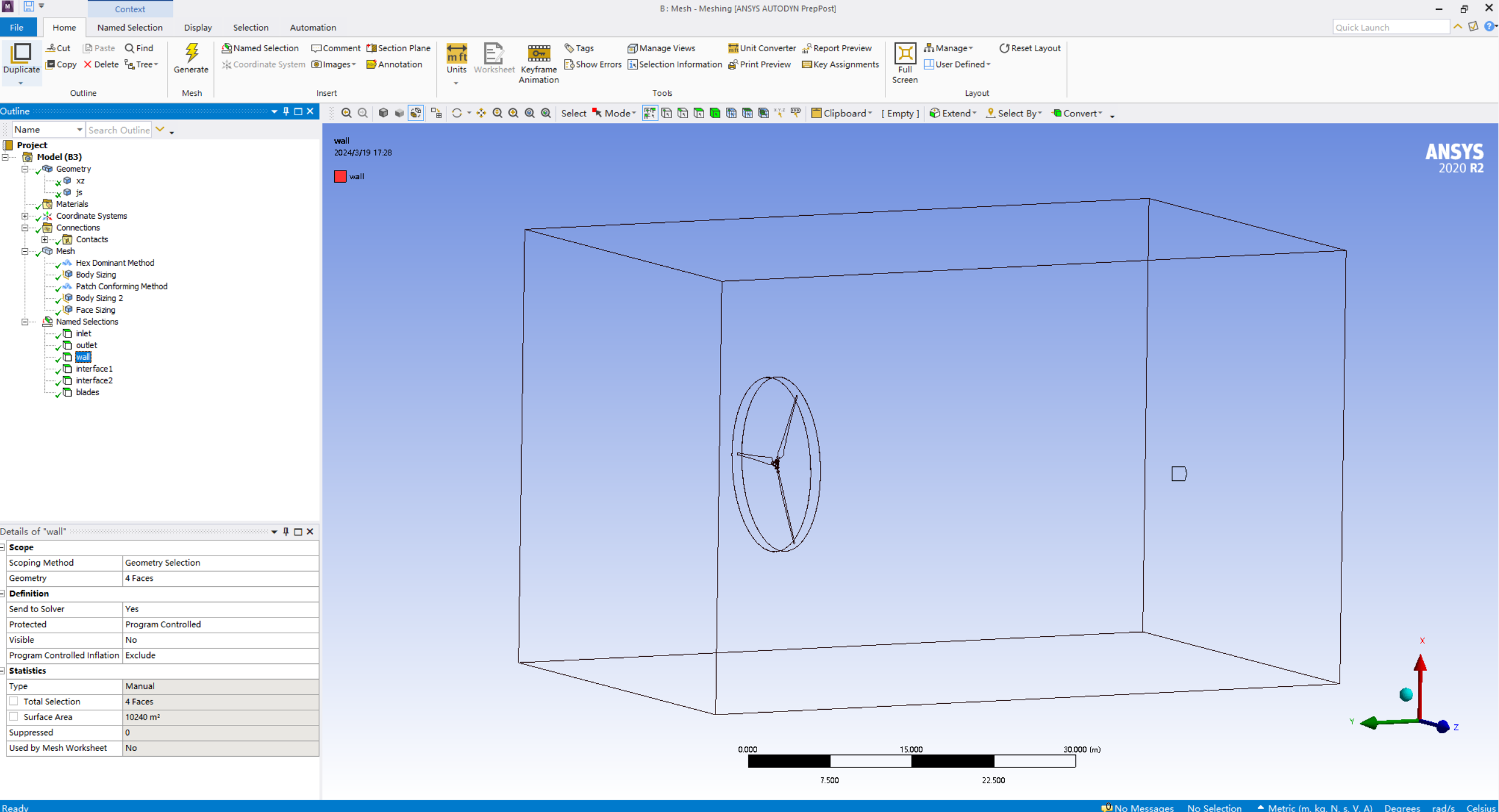Click the red wall legend swatch

(x=340, y=176)
